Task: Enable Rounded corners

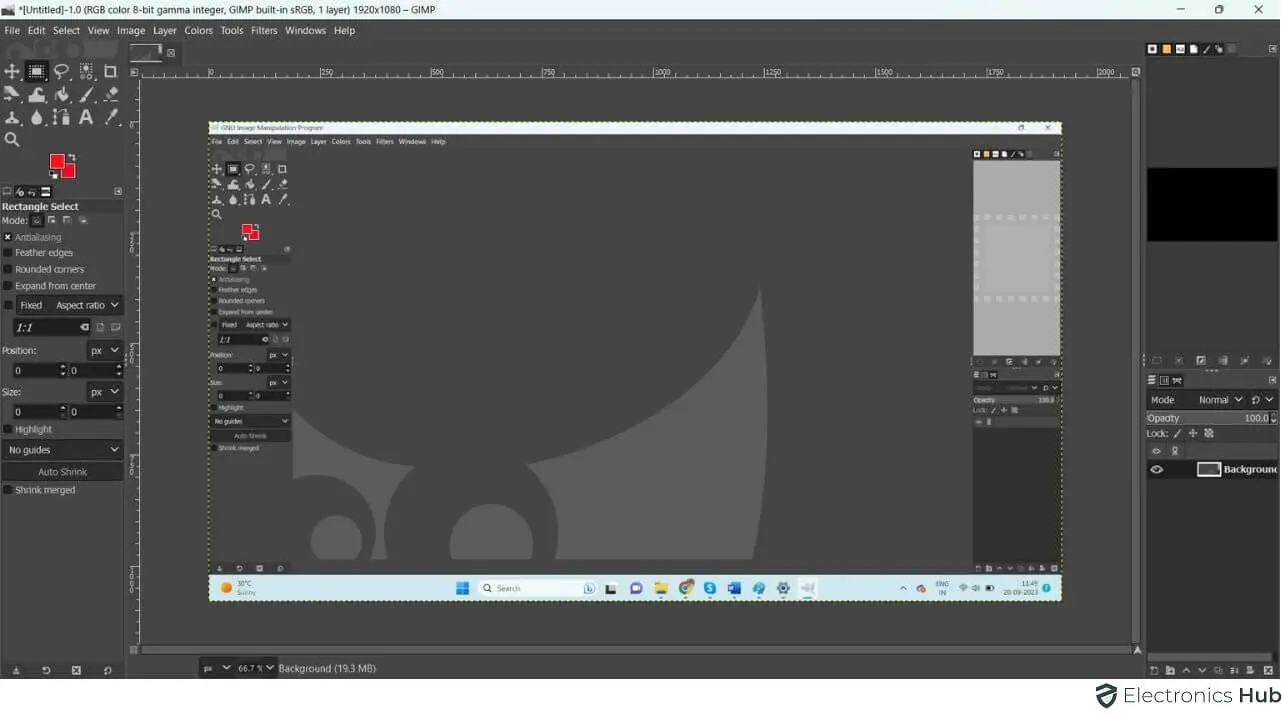Action: (8, 270)
